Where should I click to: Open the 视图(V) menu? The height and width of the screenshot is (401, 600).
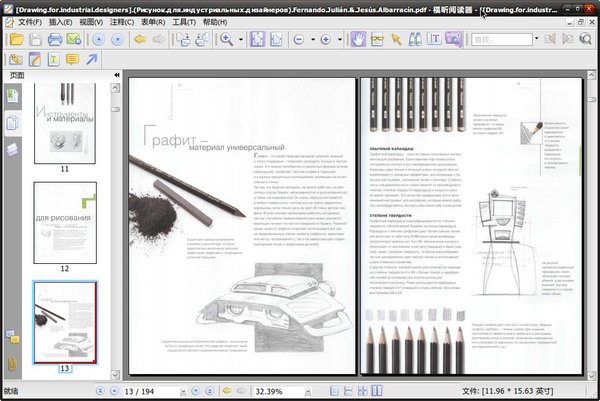[x=91, y=20]
